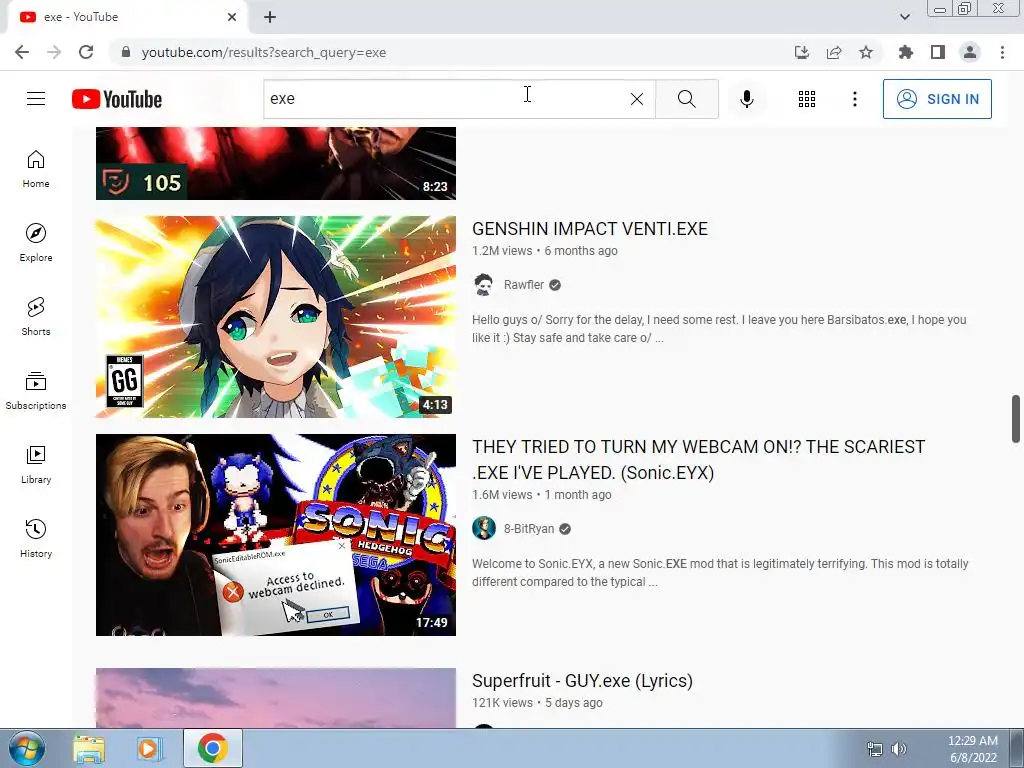Open Chrome three-dot menu
This screenshot has width=1024, height=768.
1002,52
